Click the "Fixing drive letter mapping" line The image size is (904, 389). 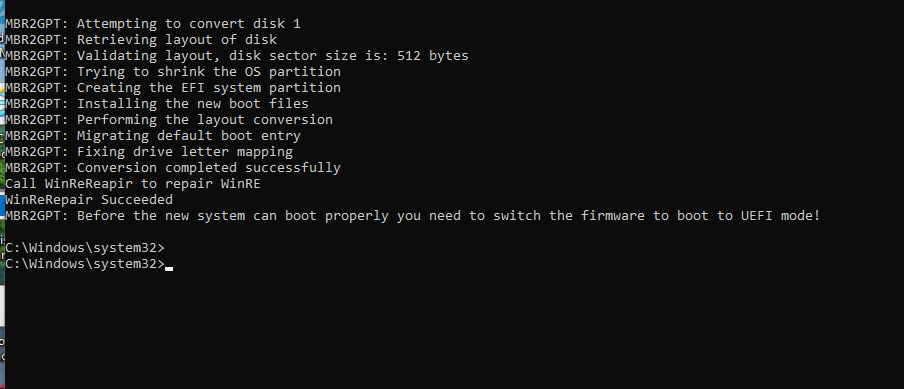[x=149, y=152]
